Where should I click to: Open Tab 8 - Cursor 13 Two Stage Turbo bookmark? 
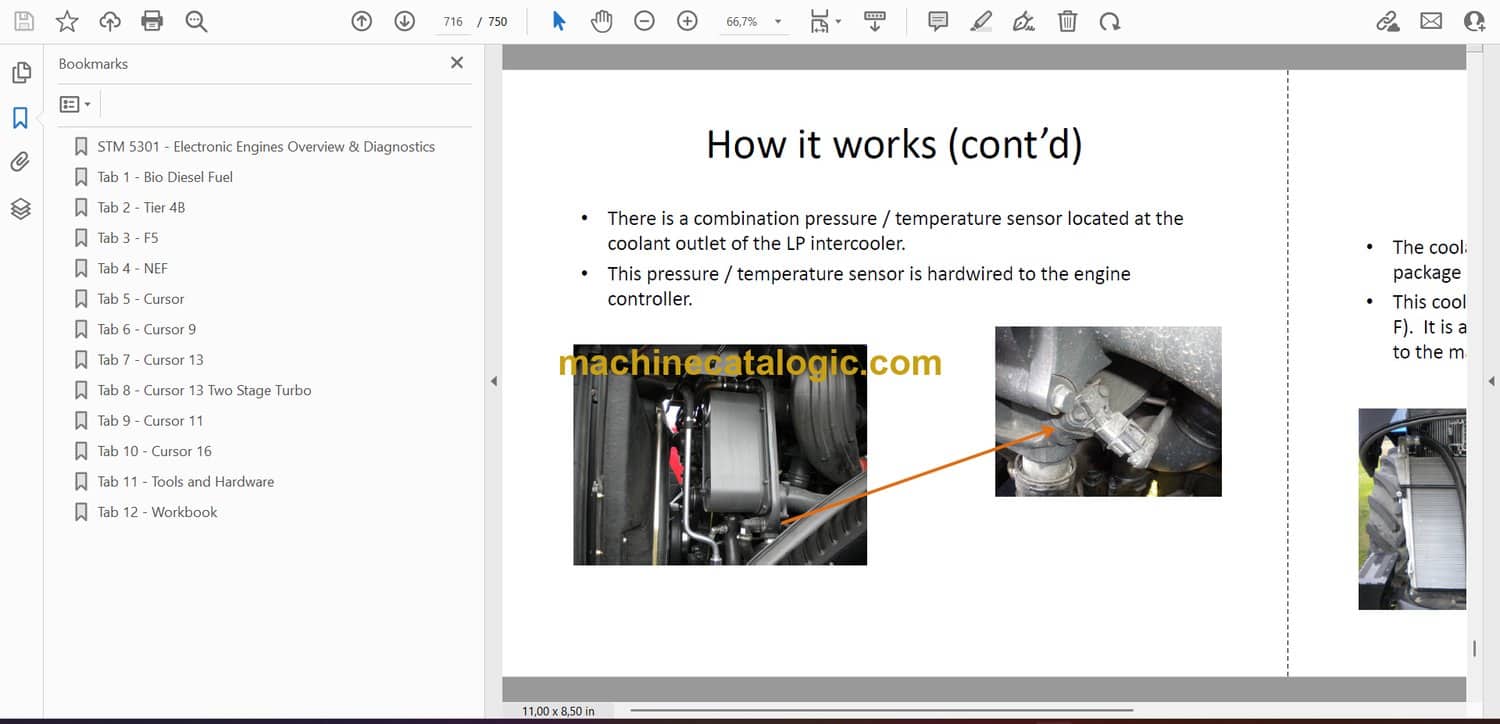(x=204, y=390)
